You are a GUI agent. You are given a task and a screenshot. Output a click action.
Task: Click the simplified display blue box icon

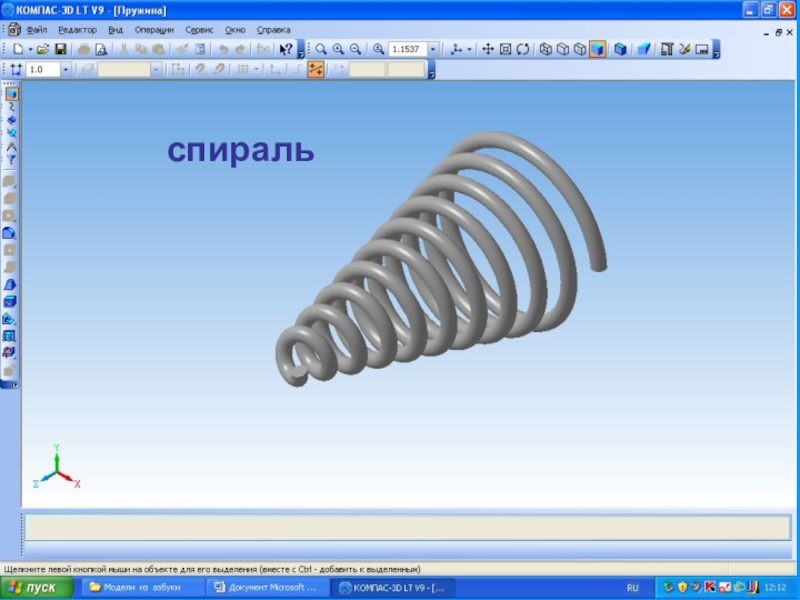(644, 49)
